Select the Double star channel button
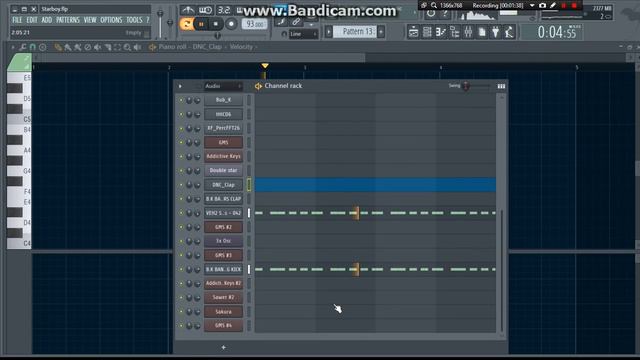Viewport: 640px width, 360px height. coord(223,171)
